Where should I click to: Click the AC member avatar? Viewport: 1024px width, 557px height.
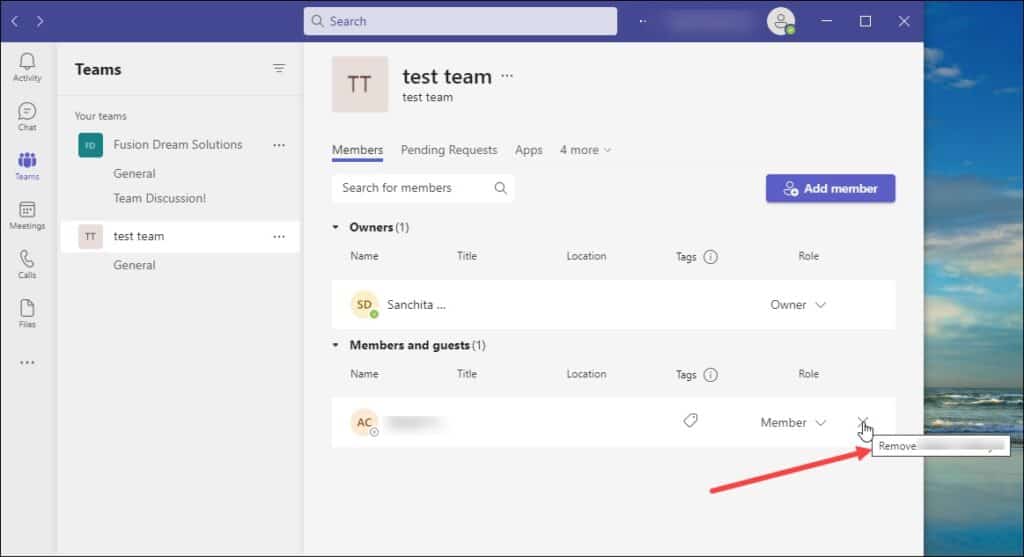click(x=364, y=422)
